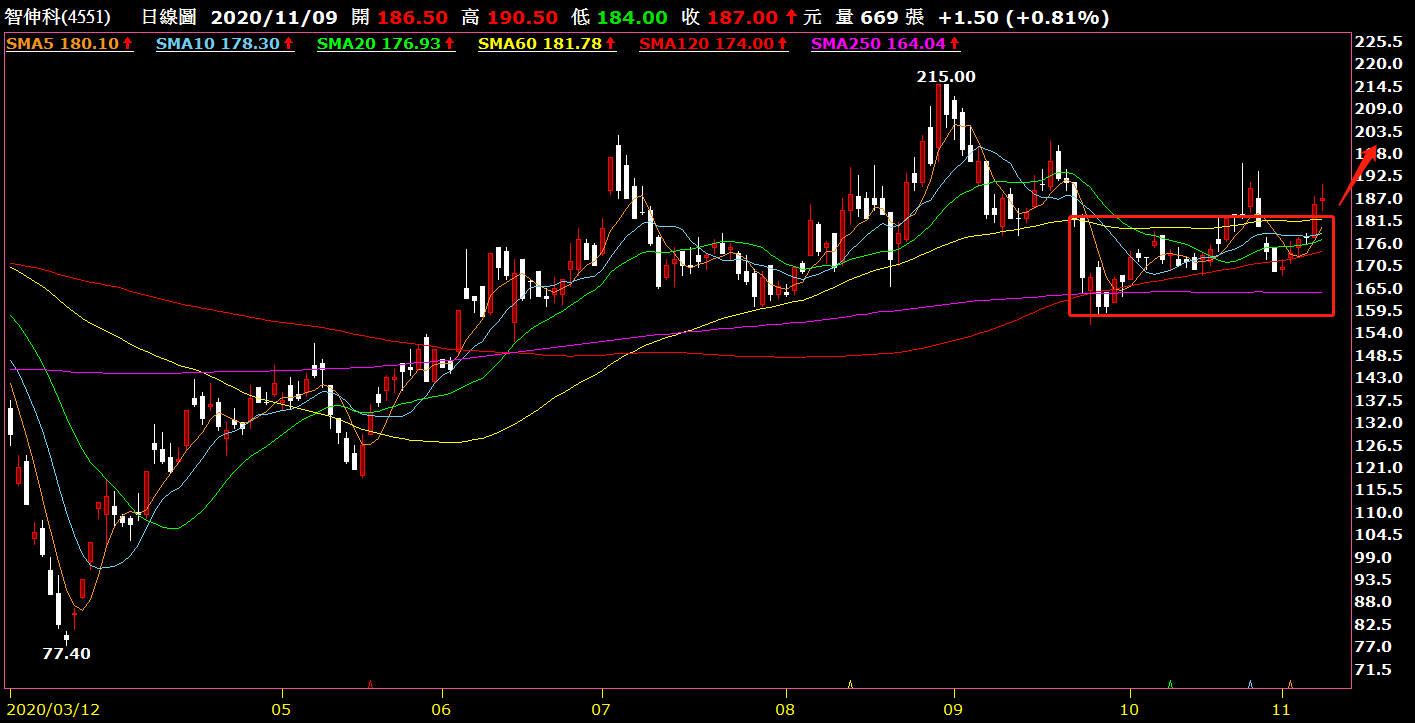Click the red up arrow after closing price 187.00
This screenshot has height=723, width=1415.
point(792,18)
